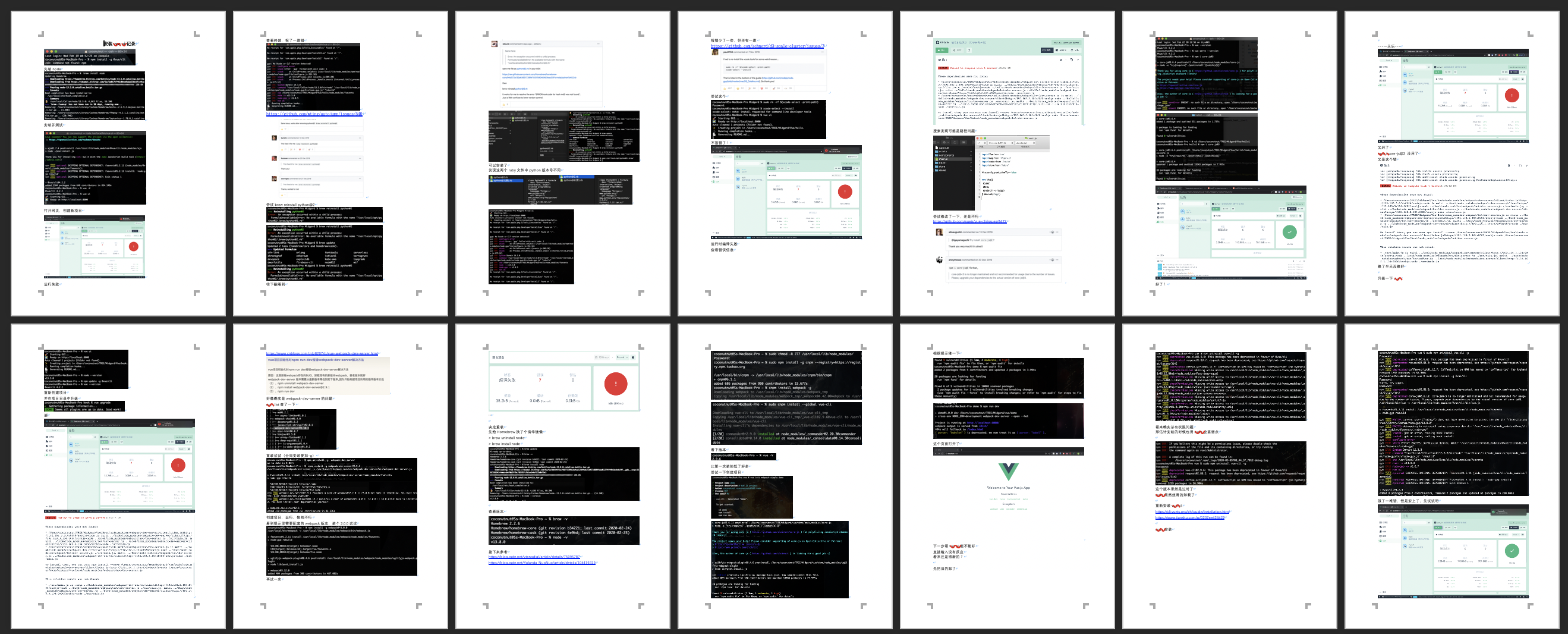Open the cnblogs vue-webpack-dev-server link

322,354
